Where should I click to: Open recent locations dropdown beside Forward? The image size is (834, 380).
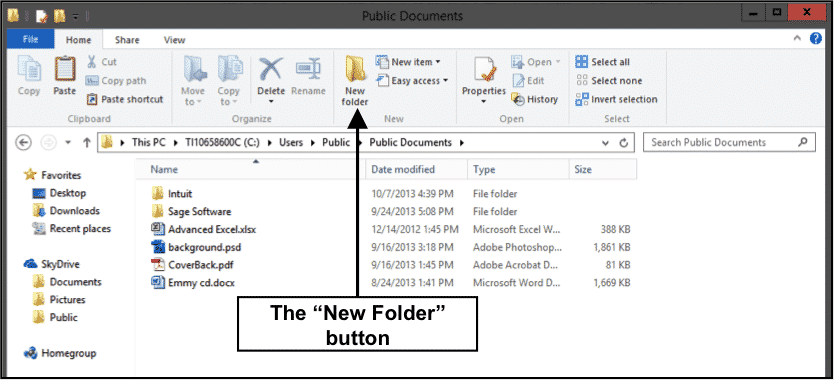[68, 143]
